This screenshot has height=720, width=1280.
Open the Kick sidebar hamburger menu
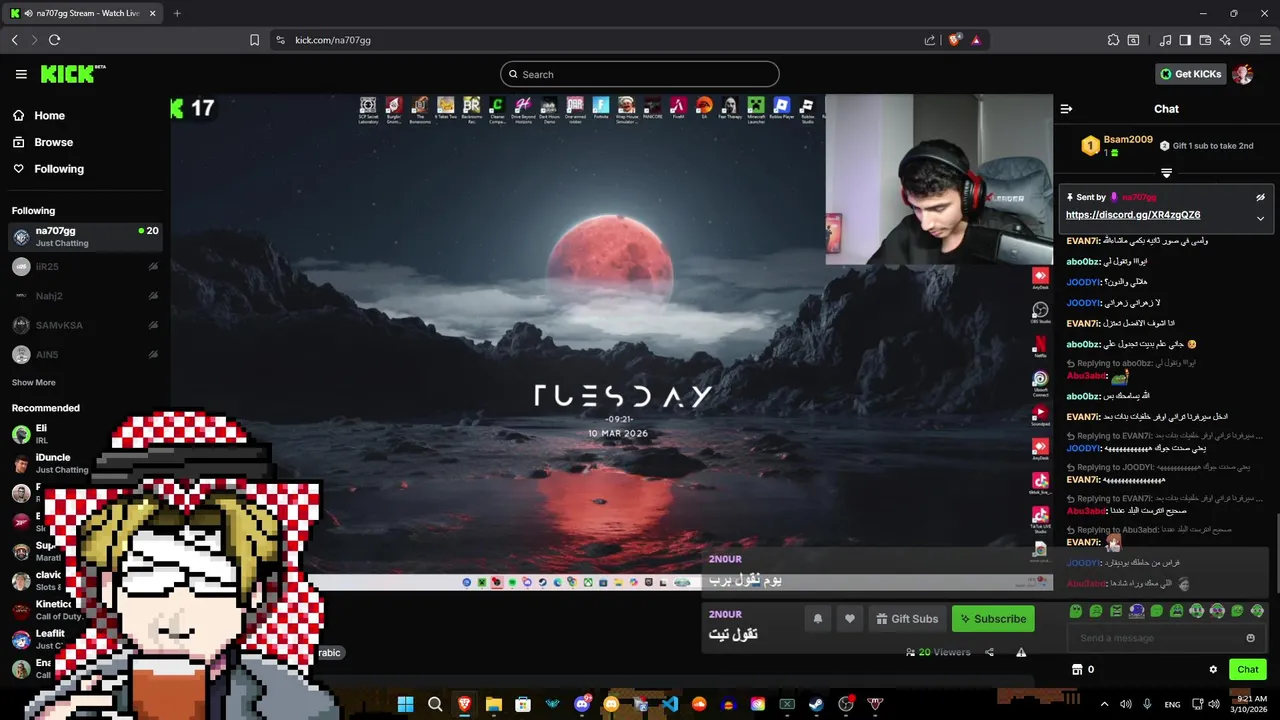point(21,74)
